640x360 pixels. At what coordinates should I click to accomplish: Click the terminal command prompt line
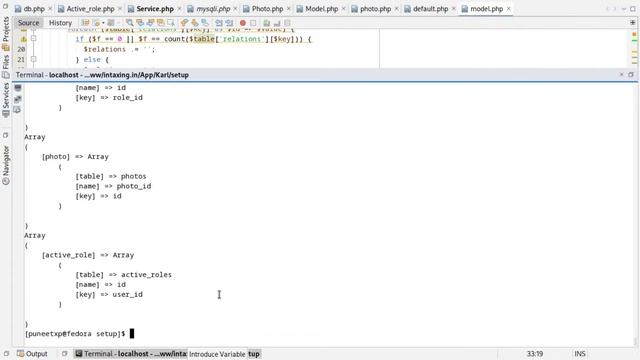pos(80,334)
